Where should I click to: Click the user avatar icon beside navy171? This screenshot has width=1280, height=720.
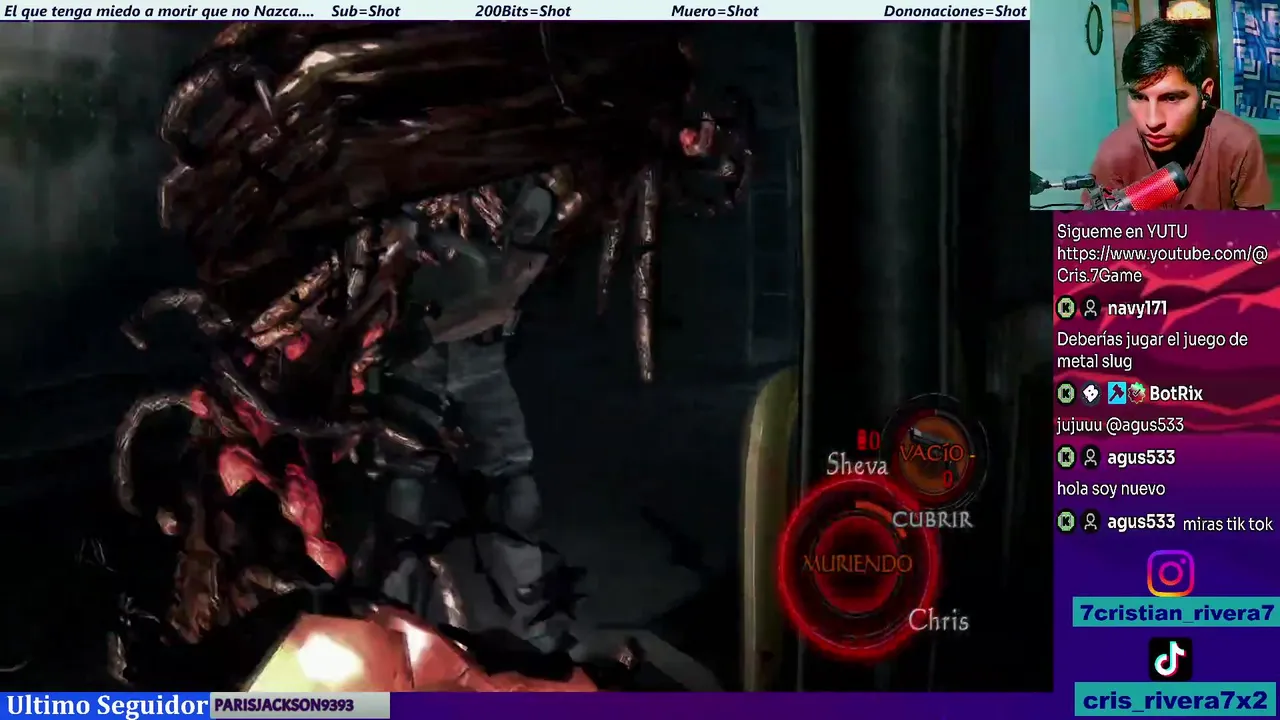pyautogui.click(x=1091, y=309)
